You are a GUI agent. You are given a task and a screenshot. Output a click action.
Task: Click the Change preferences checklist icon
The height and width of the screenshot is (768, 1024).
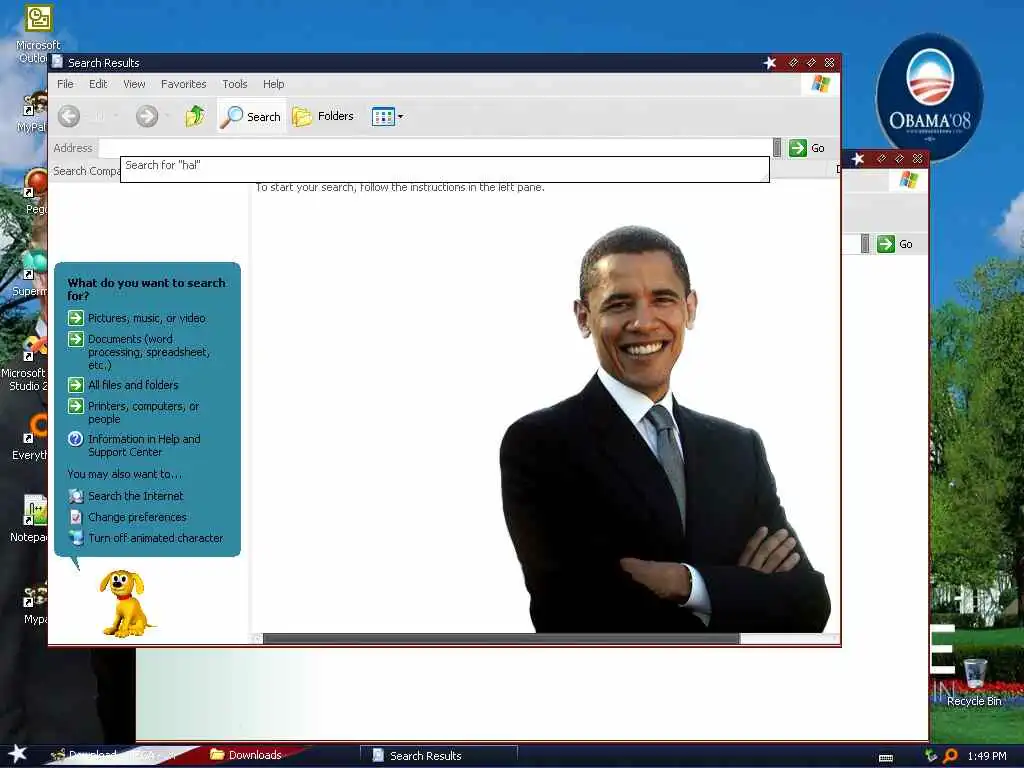coord(76,517)
